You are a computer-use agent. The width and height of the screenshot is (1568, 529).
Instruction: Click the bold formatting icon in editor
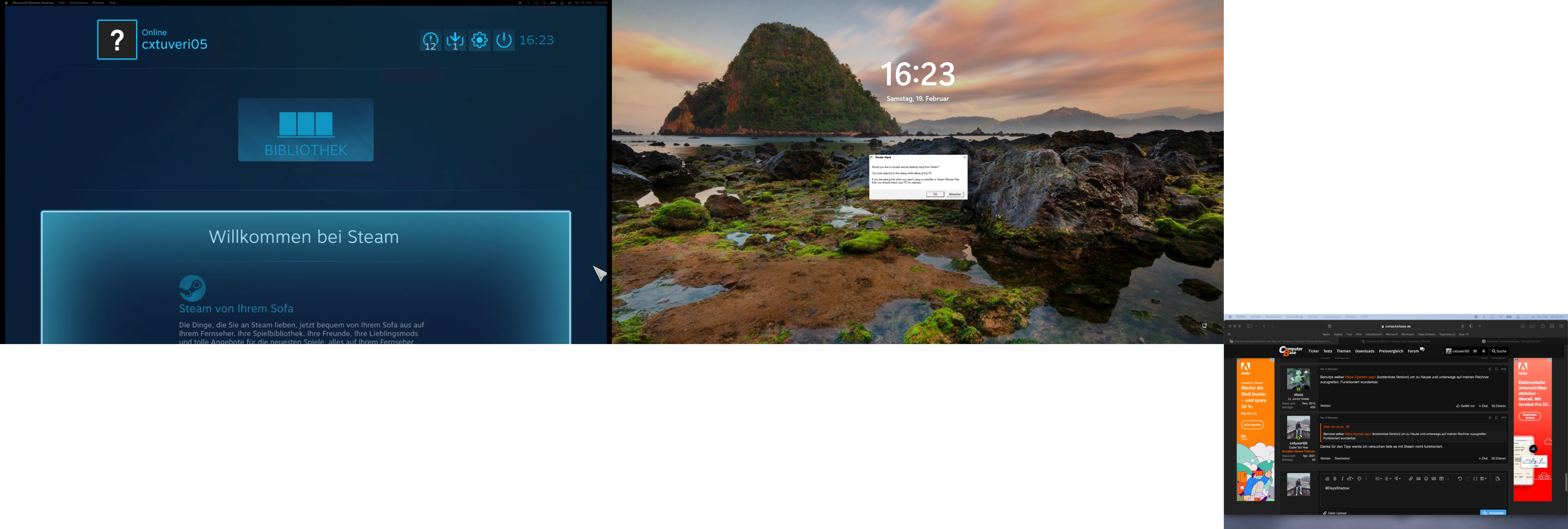pyautogui.click(x=1335, y=479)
